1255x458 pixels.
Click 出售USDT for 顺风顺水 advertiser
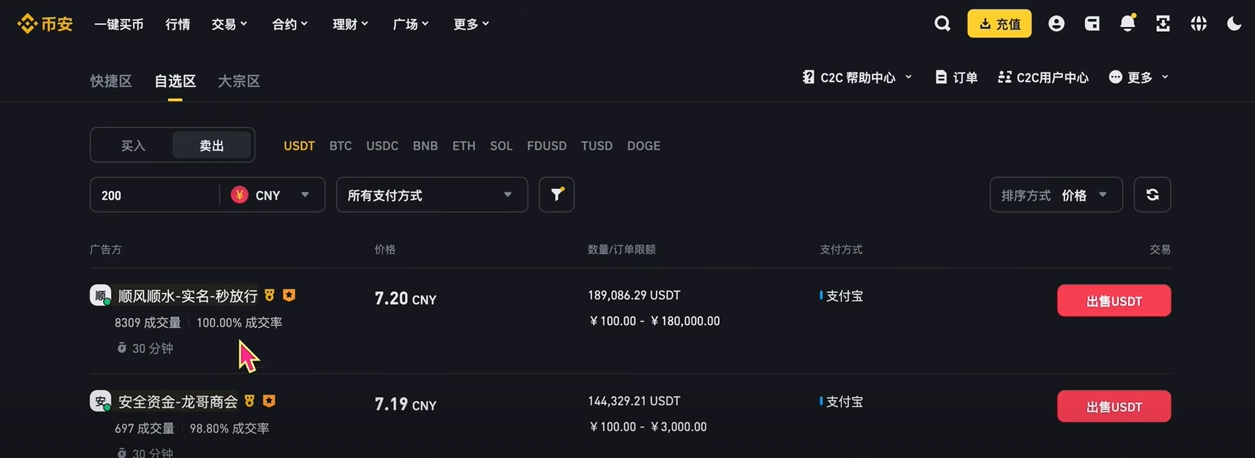point(1114,301)
